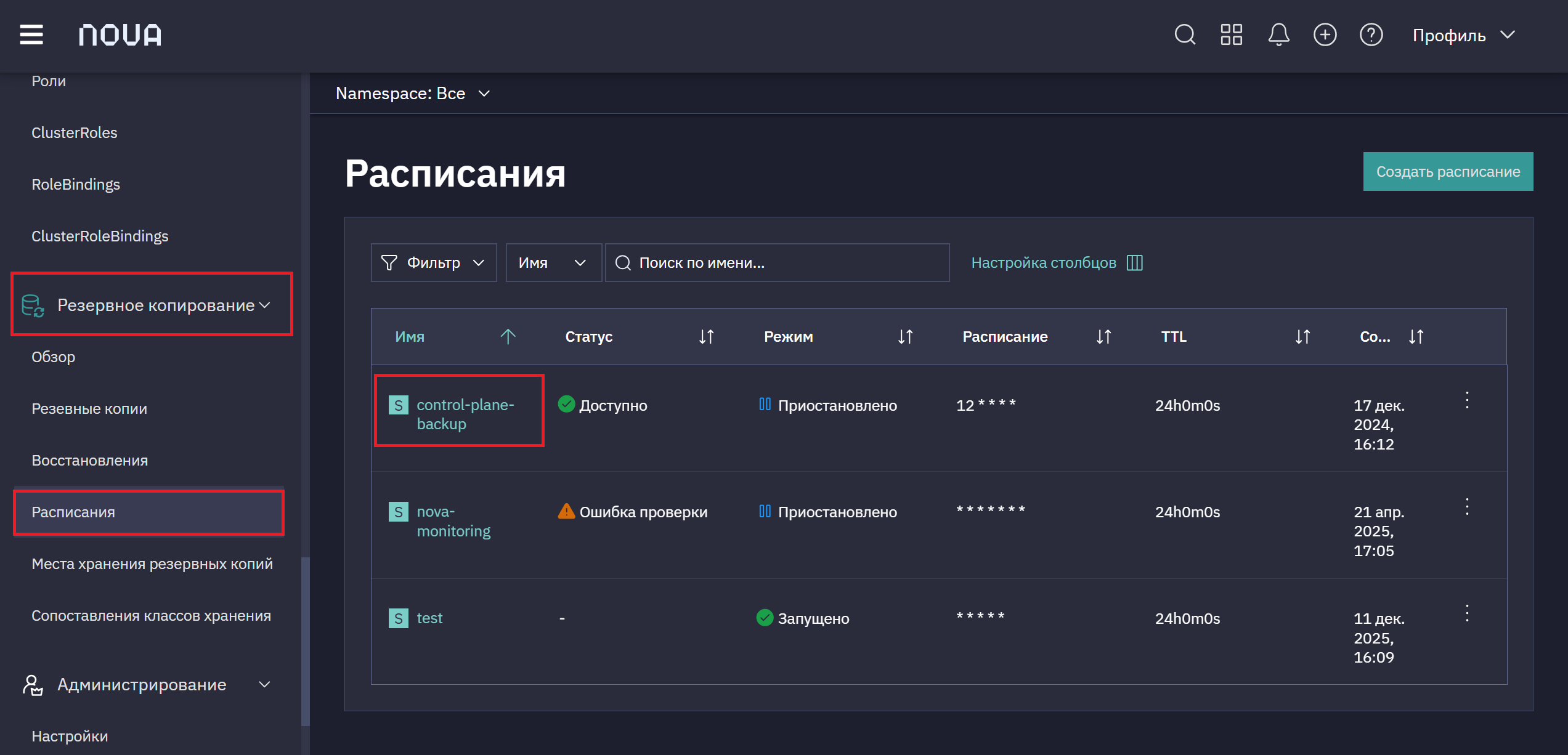Screen dimensions: 1568x755
Task: Expand the Профиль dropdown
Action: click(1464, 35)
